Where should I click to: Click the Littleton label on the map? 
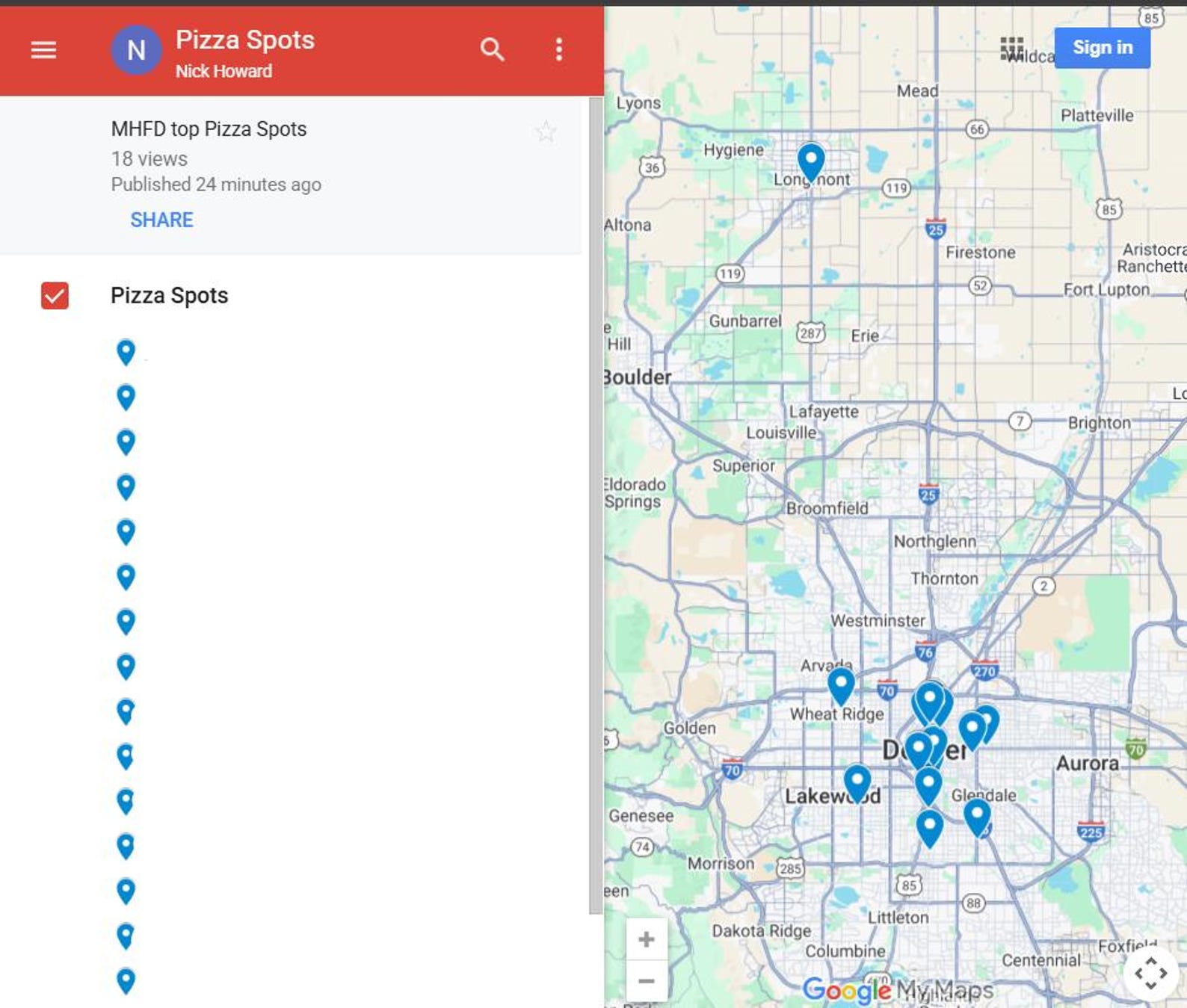tap(898, 918)
